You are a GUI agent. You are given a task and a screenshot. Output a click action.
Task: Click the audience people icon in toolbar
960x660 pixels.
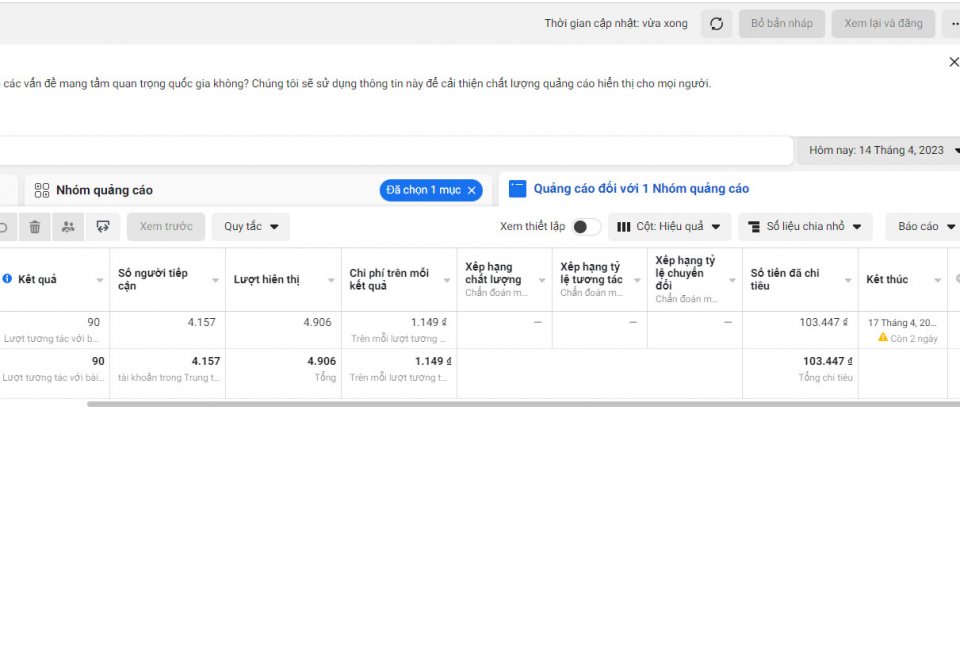[x=68, y=227]
